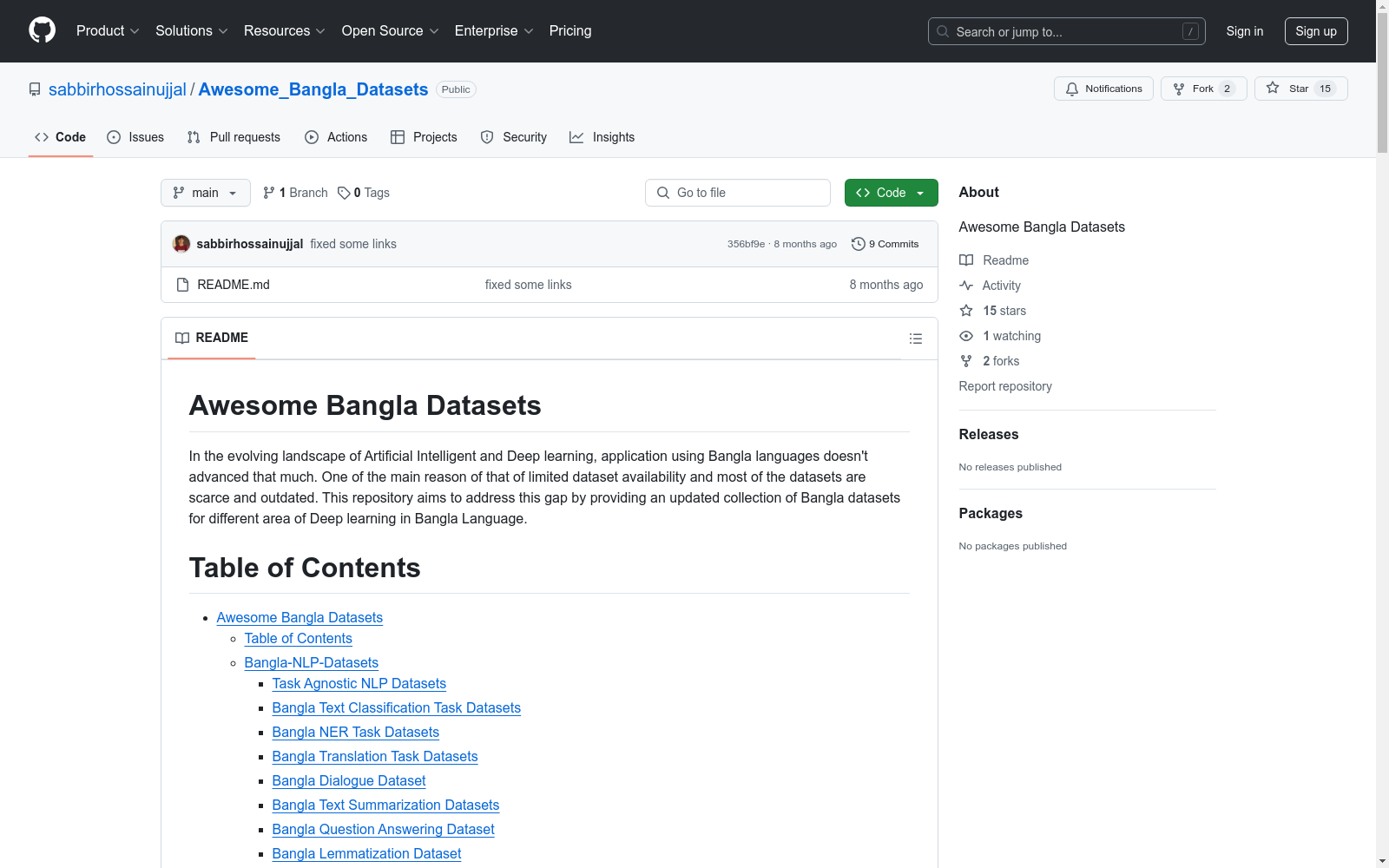Viewport: 1389px width, 868px height.
Task: Open the Issues tab
Action: point(135,137)
